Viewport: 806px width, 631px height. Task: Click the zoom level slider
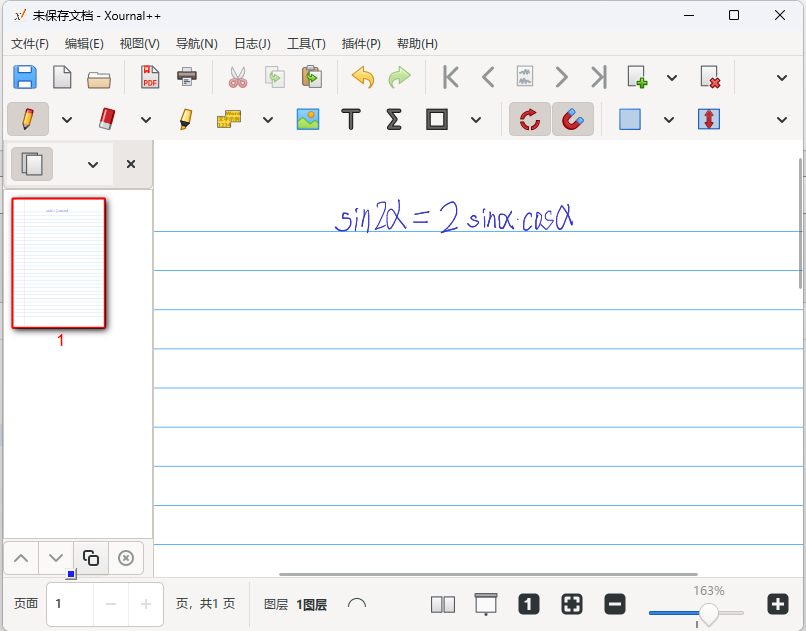tap(708, 613)
